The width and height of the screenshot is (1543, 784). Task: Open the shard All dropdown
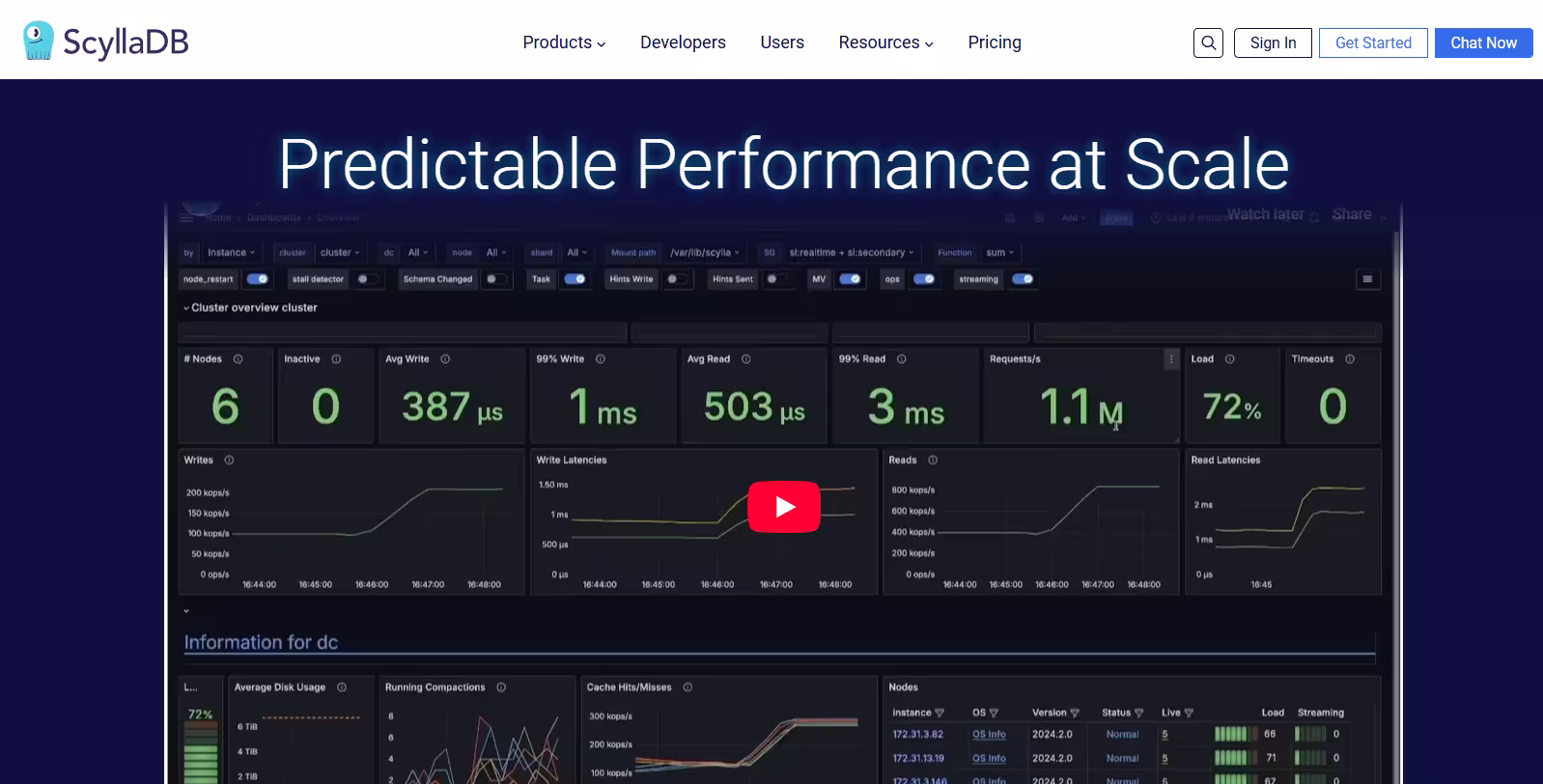[576, 253]
